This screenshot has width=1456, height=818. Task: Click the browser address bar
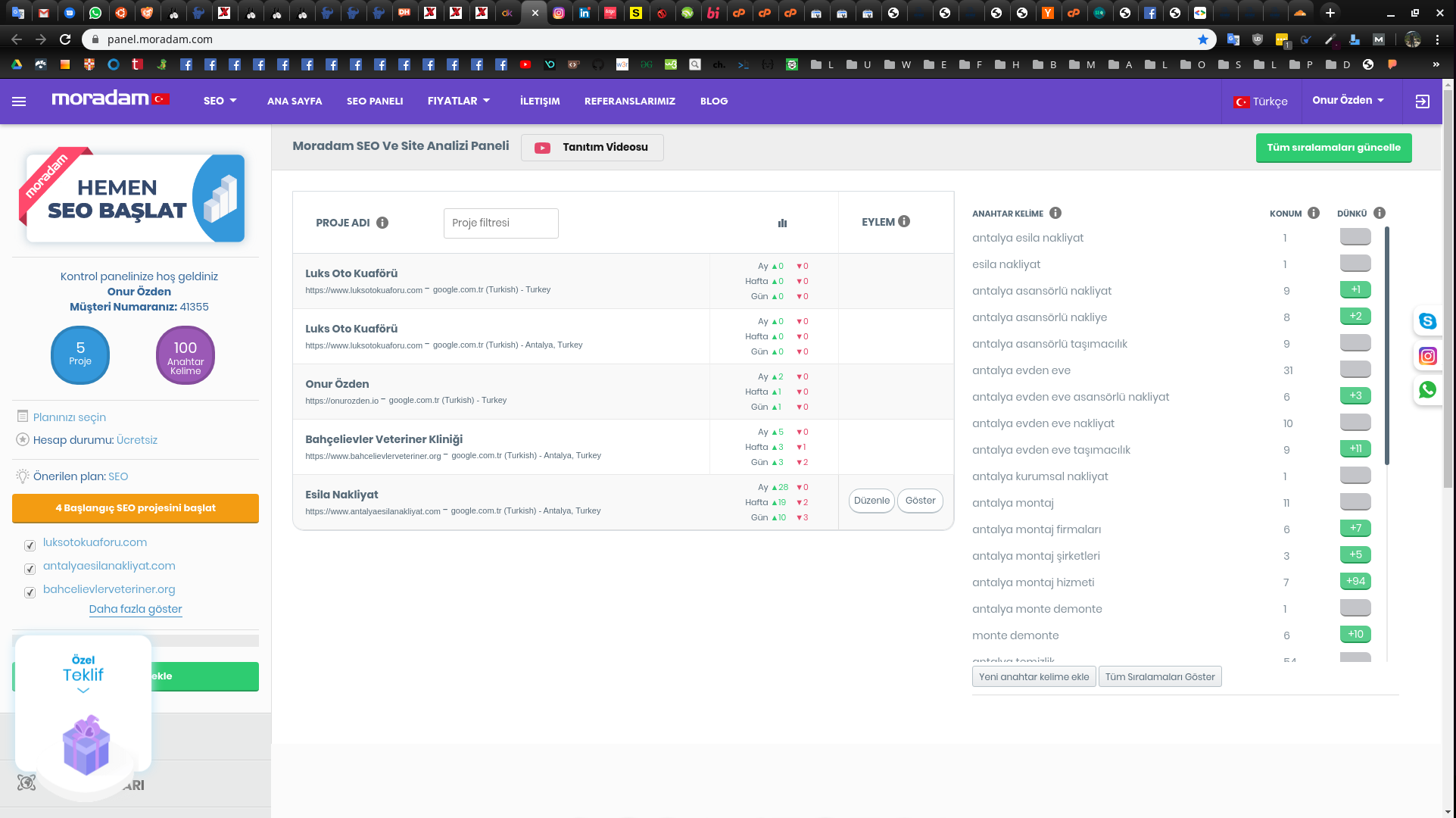click(636, 39)
